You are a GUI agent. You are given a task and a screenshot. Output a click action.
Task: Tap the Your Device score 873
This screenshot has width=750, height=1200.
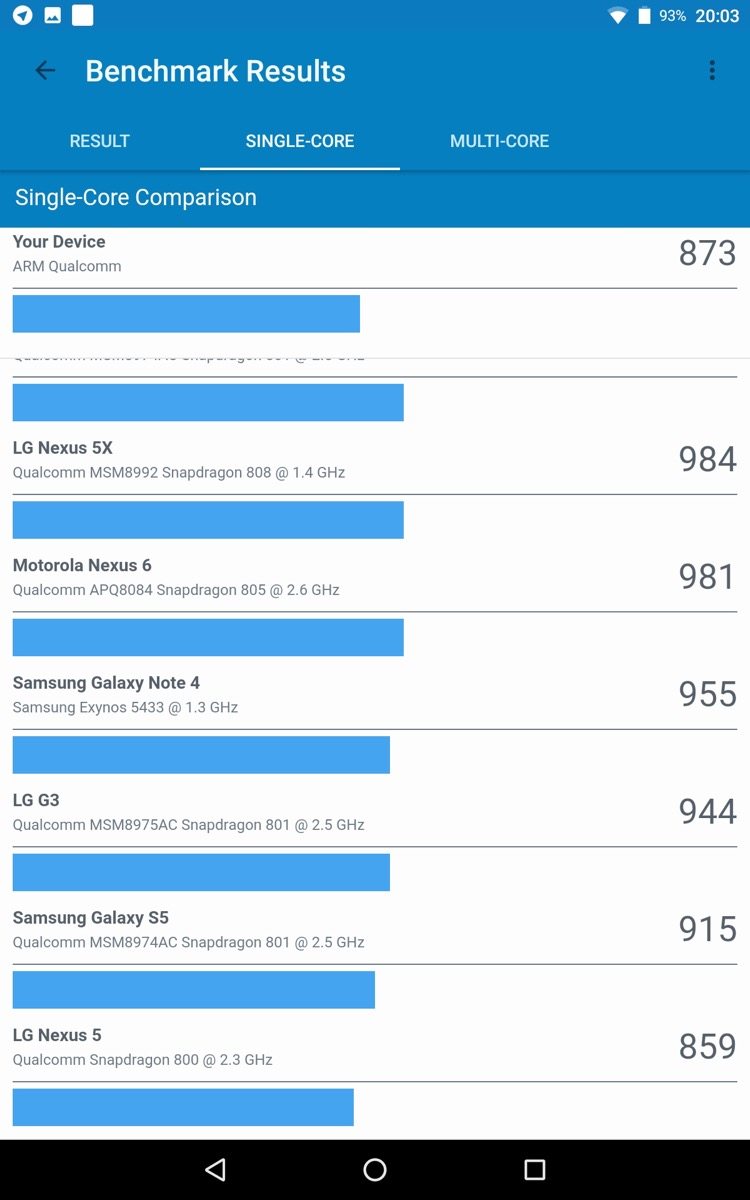(707, 253)
